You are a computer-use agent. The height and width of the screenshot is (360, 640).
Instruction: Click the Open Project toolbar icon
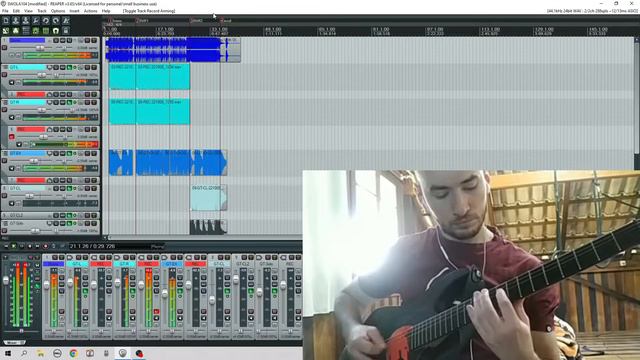(x=16, y=20)
